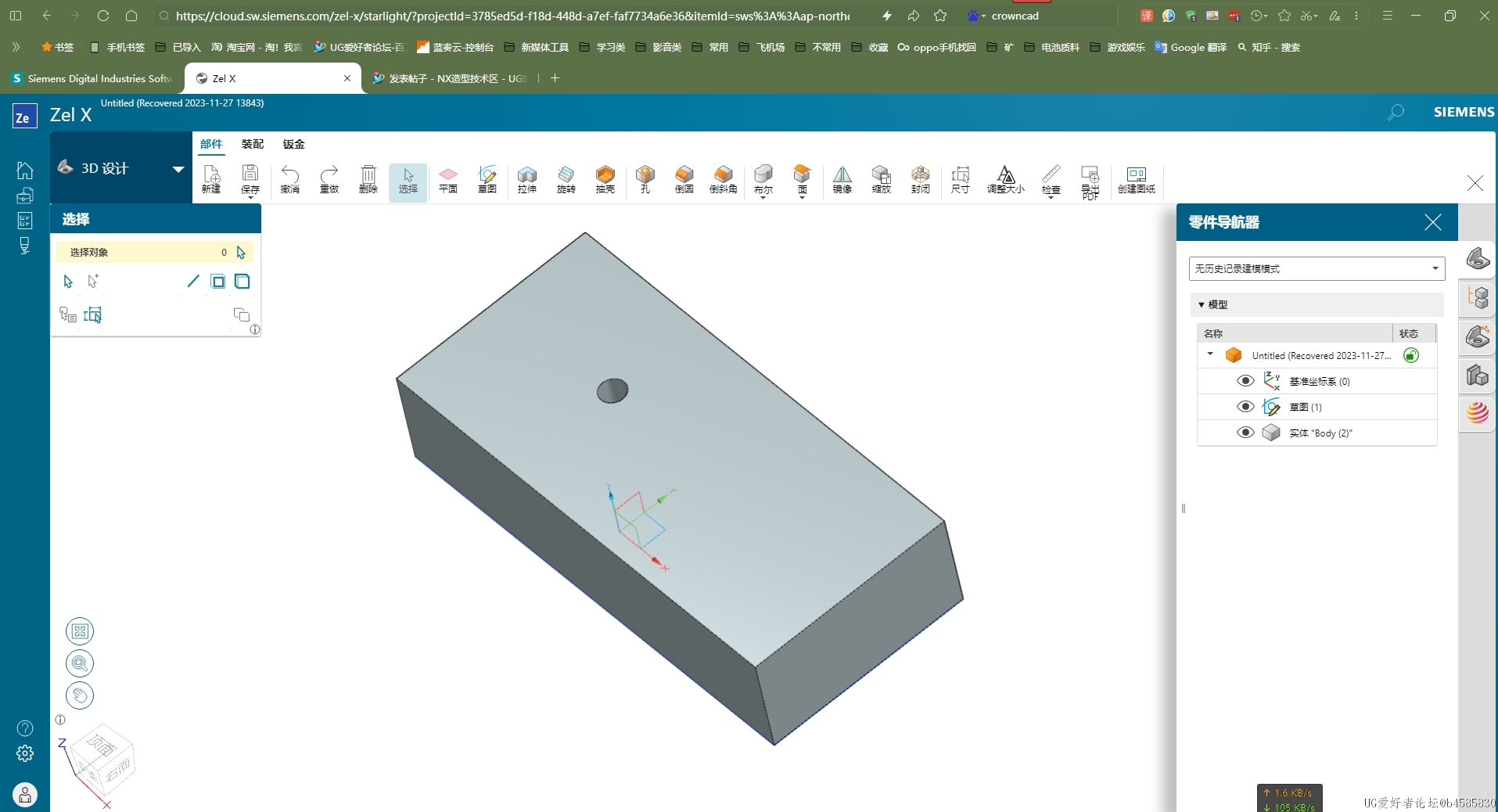Click the Zel X search magnifier icon

(x=1396, y=113)
